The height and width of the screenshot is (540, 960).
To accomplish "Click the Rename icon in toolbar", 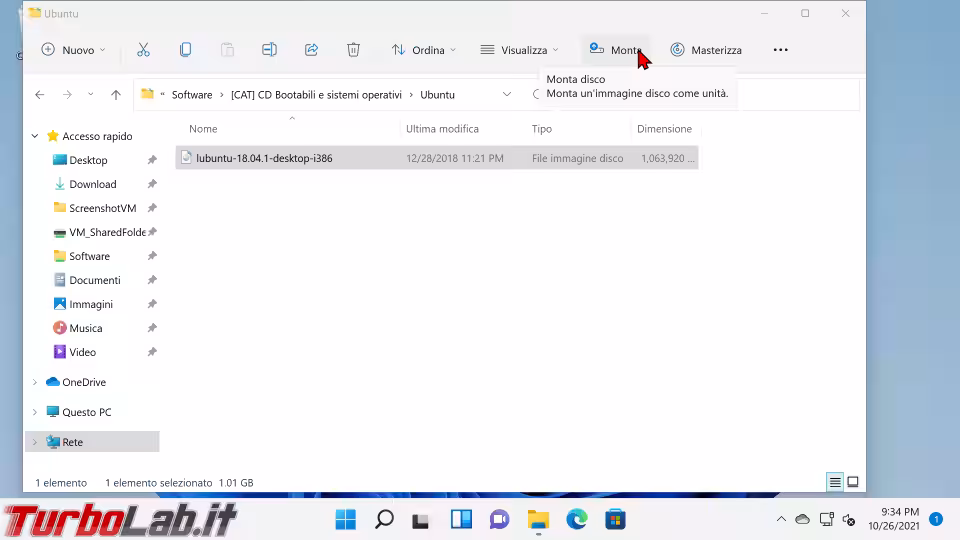I will [x=269, y=50].
